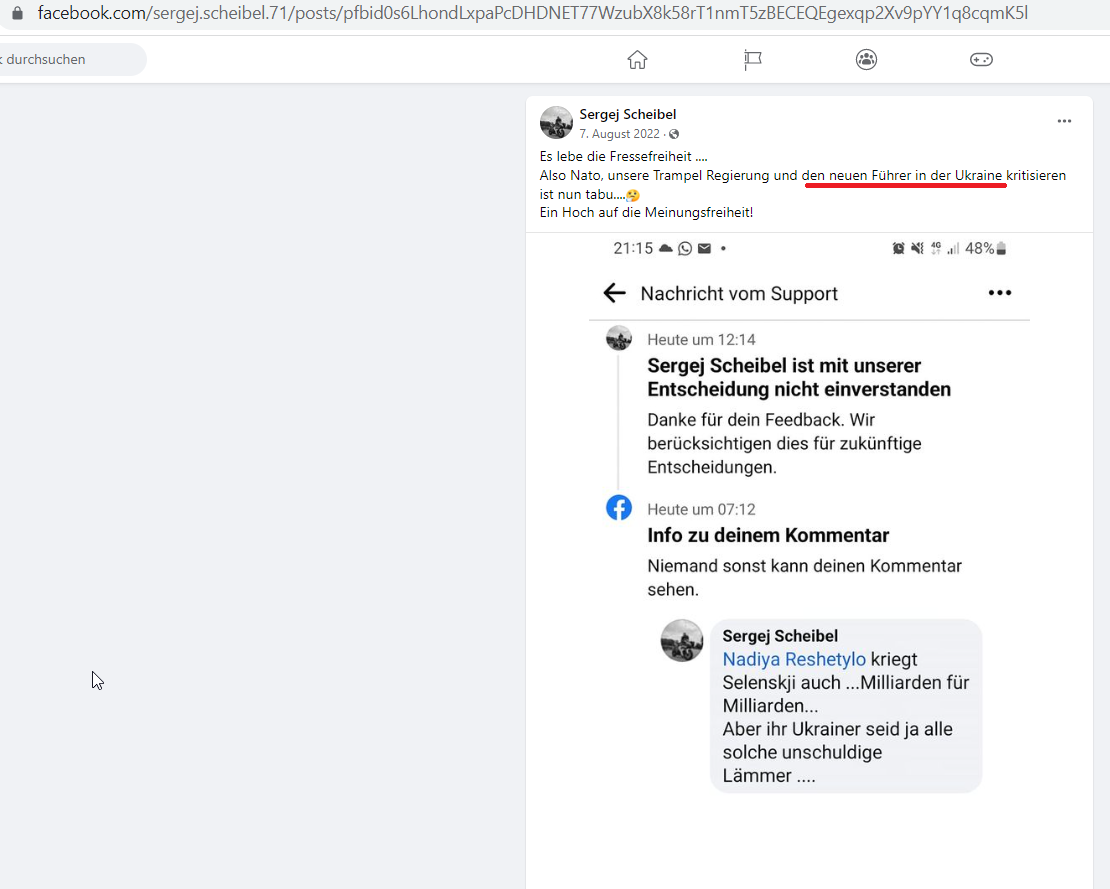Open the Pages flag tab icon
1110x889 pixels.
(753, 59)
